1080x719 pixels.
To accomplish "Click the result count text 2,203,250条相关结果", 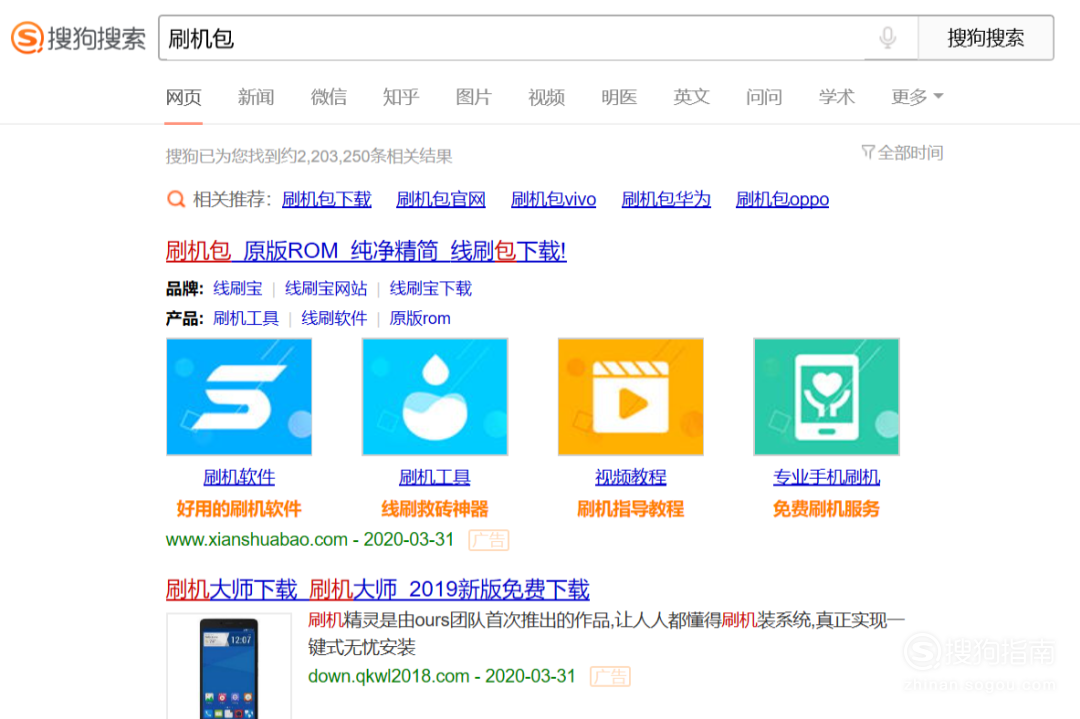I will (x=375, y=156).
